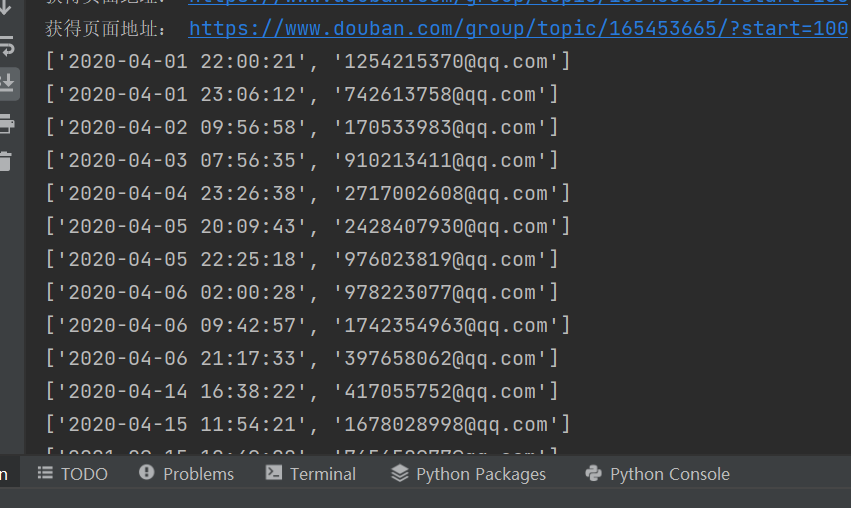
Task: Click the output line containing 1254215370@qq.com
Action: click(308, 62)
